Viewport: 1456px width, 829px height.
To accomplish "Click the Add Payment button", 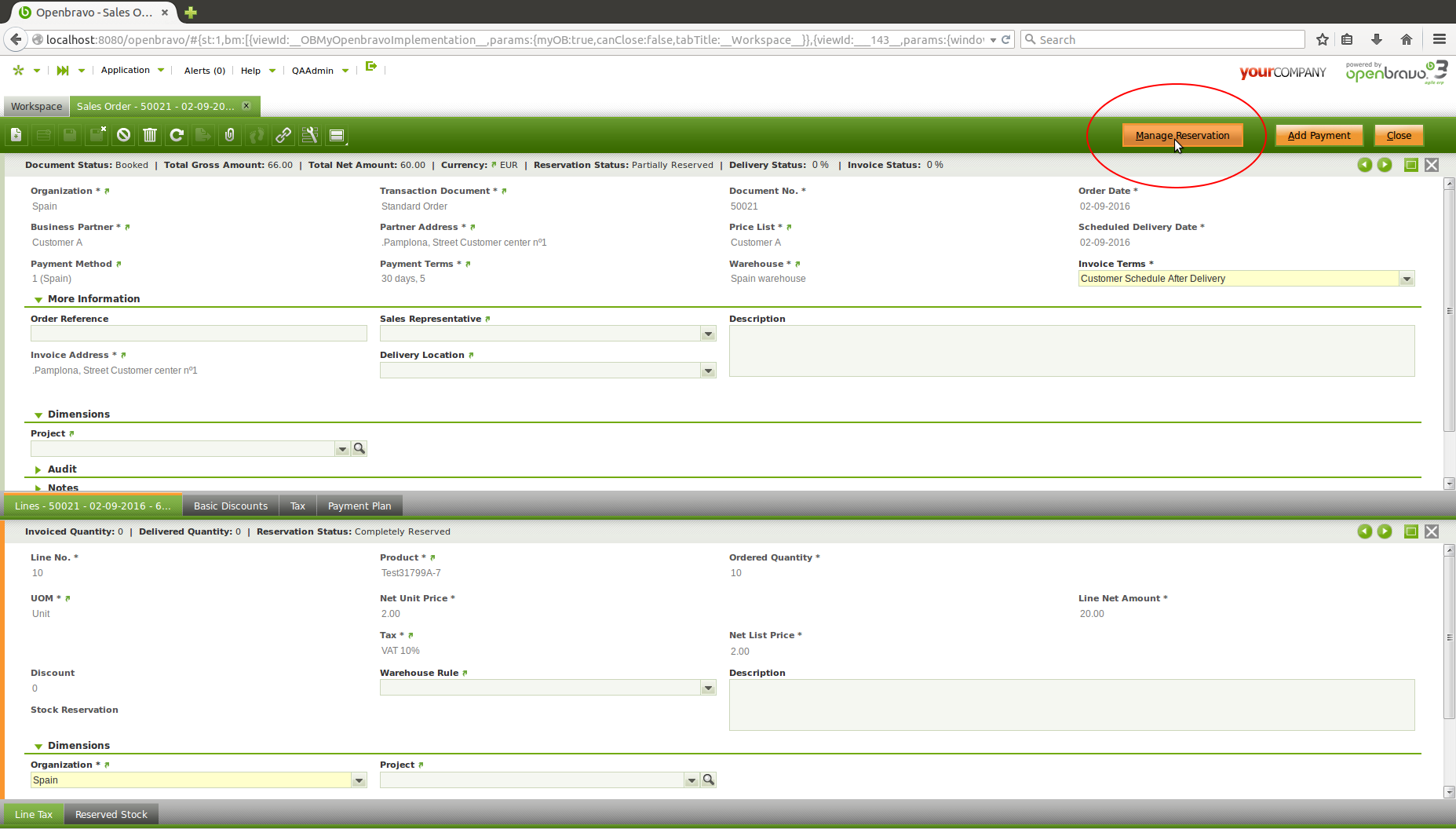I will (1319, 136).
